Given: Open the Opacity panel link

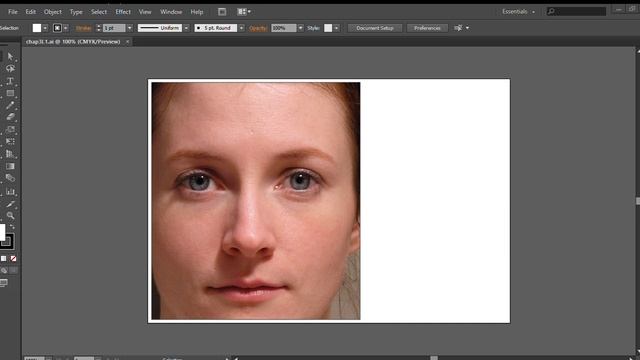Looking at the screenshot, I should [258, 28].
